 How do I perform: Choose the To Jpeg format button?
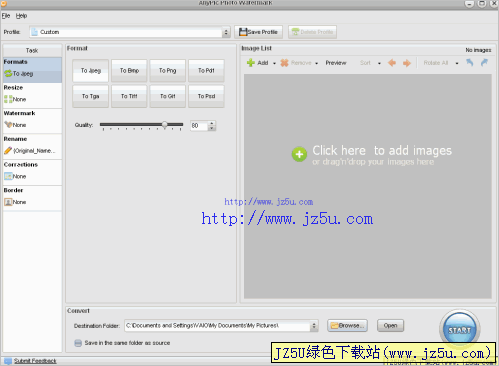tap(90, 70)
